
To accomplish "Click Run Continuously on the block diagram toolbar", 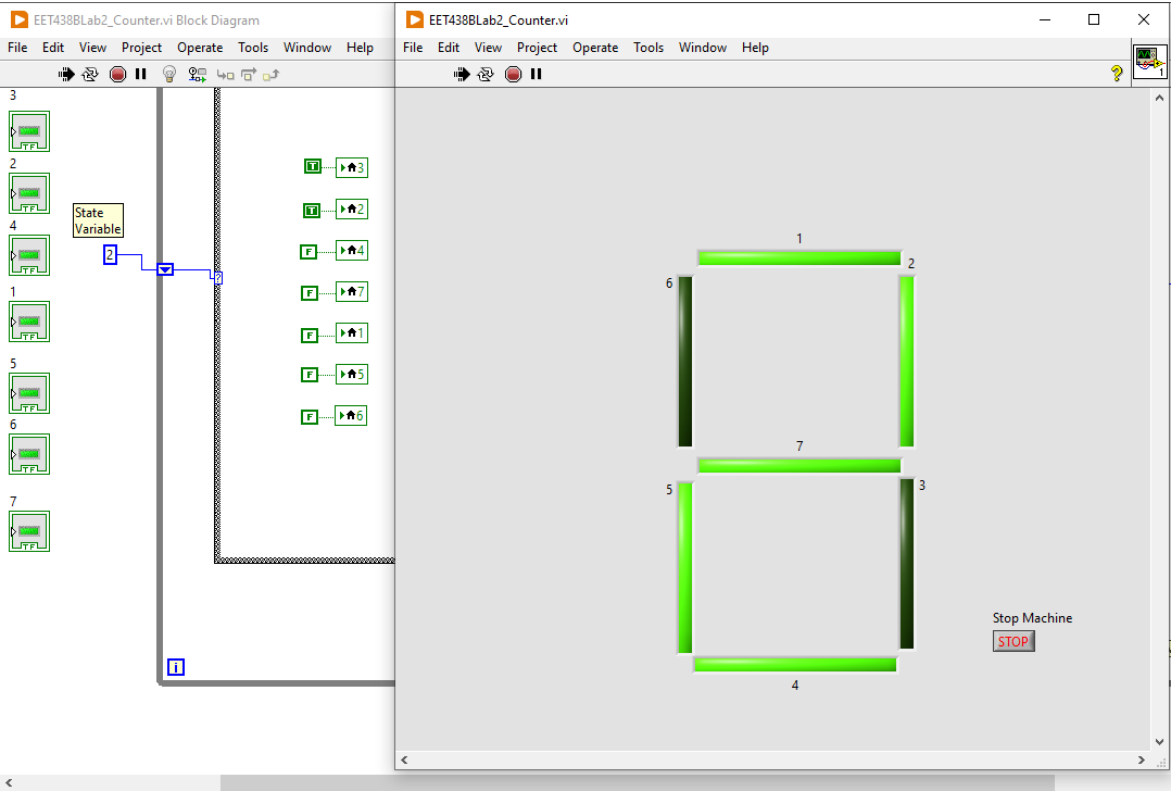I will click(x=89, y=73).
